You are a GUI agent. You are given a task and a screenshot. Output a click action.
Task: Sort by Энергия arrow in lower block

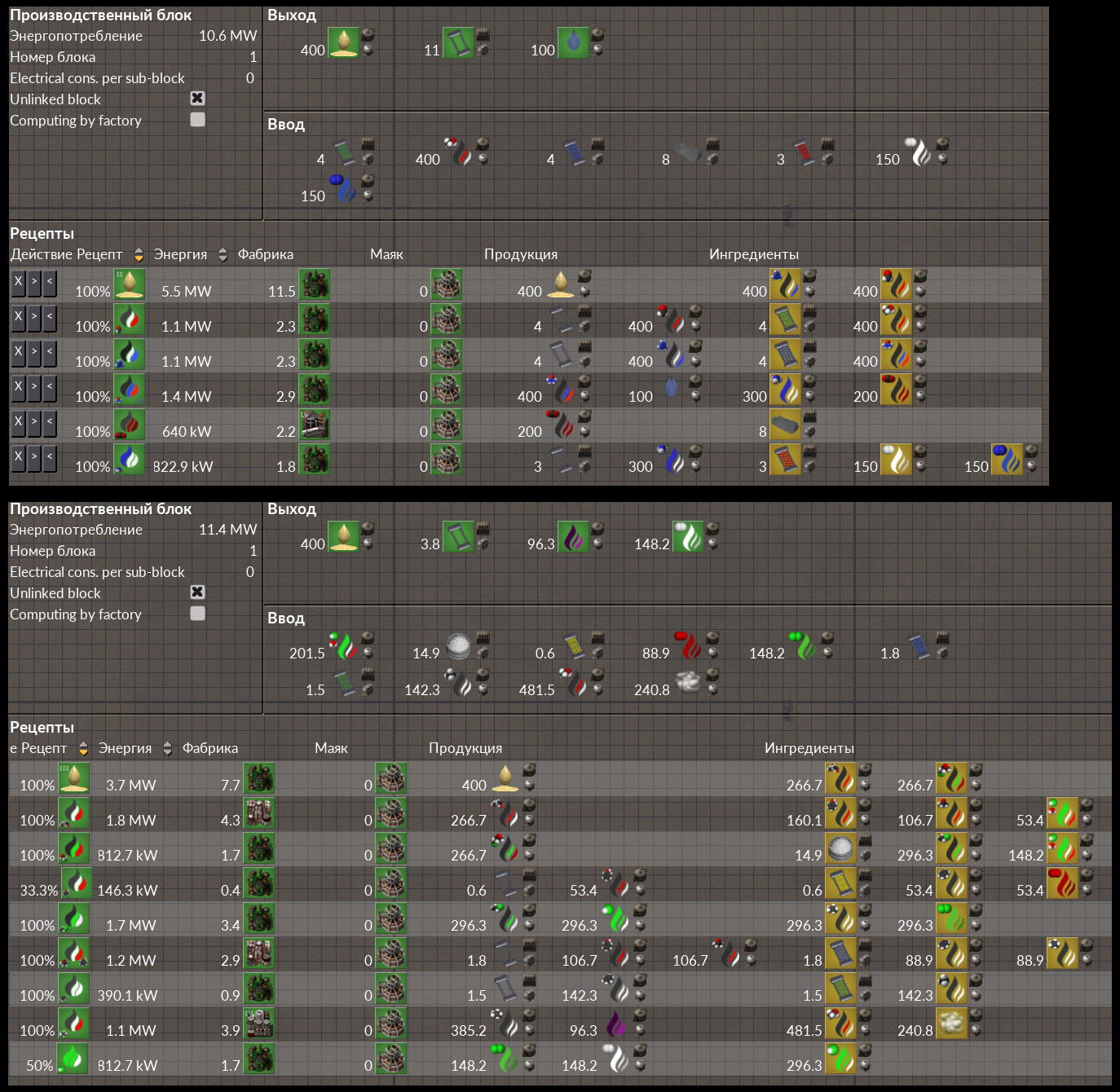168,748
